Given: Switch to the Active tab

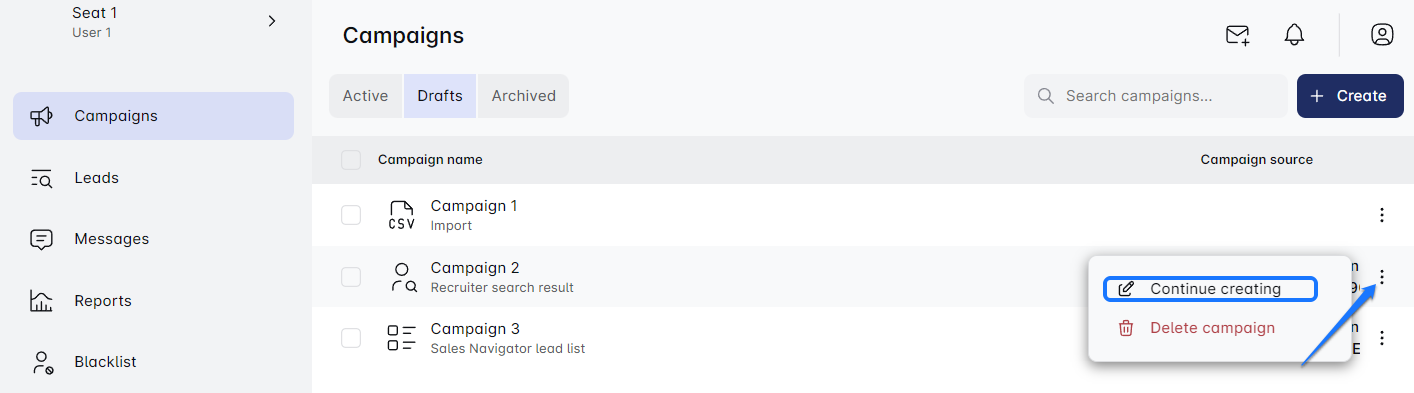Looking at the screenshot, I should [365, 96].
